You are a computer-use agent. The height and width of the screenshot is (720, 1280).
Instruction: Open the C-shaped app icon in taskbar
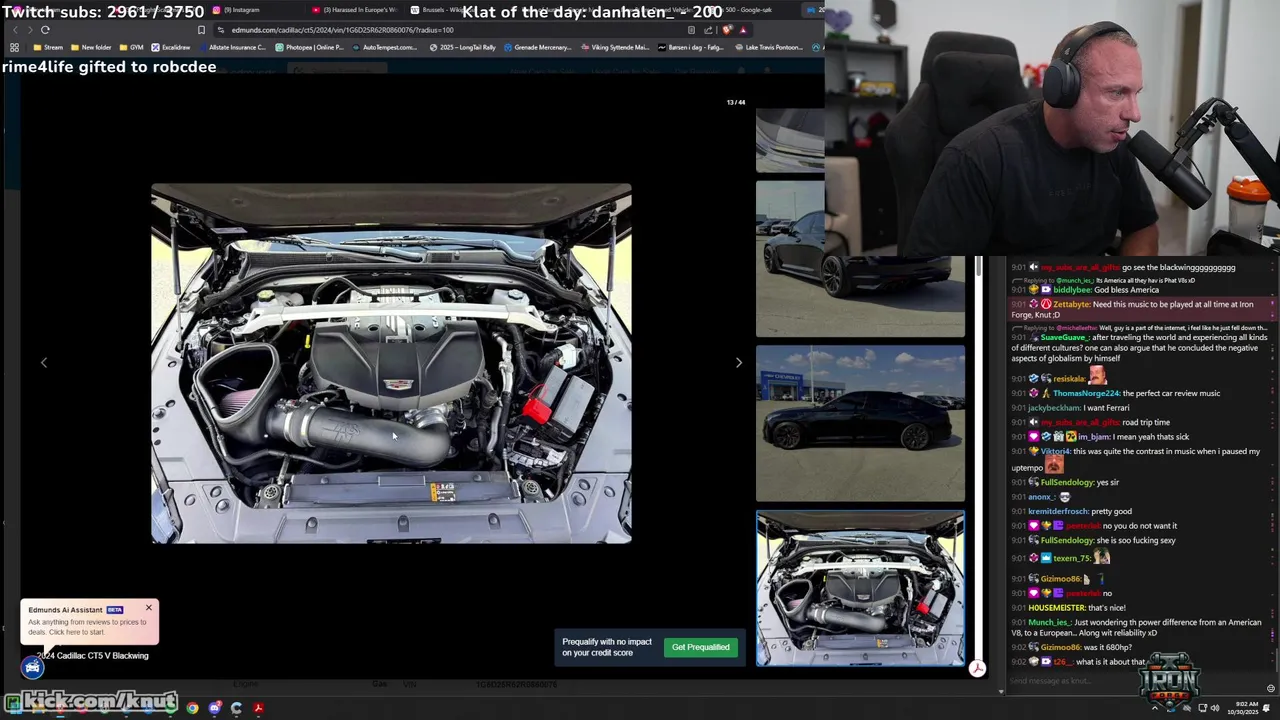pyautogui.click(x=236, y=708)
